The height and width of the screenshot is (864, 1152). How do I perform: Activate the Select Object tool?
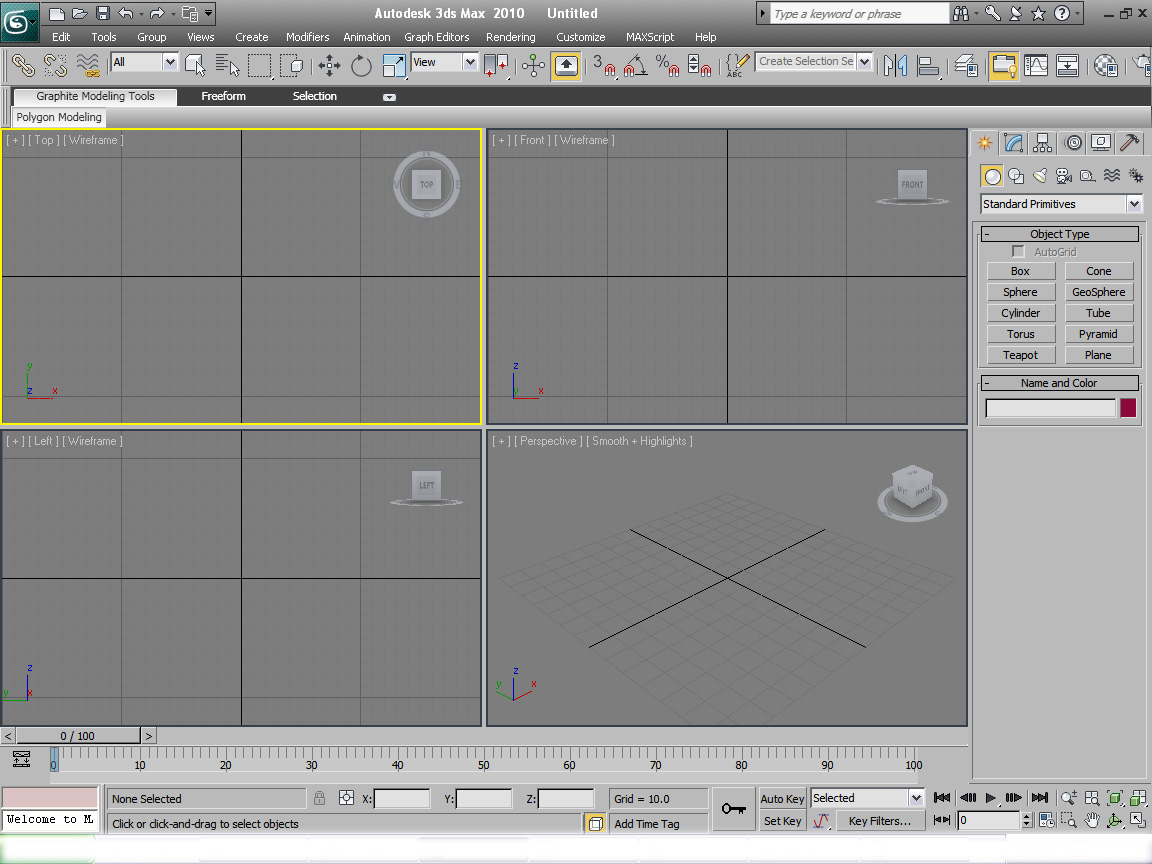(x=195, y=65)
